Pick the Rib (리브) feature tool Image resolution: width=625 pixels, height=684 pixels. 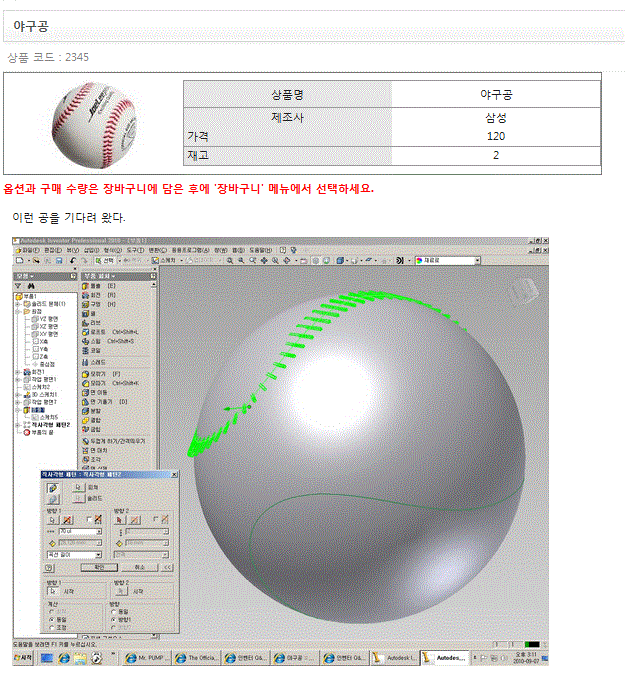(x=91, y=323)
